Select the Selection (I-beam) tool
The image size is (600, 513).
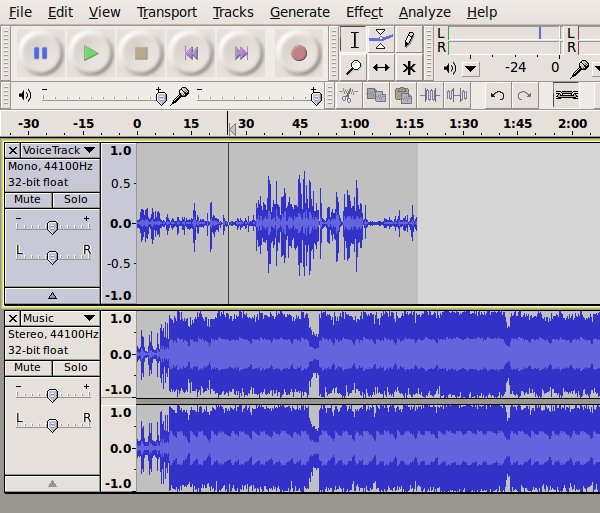354,39
